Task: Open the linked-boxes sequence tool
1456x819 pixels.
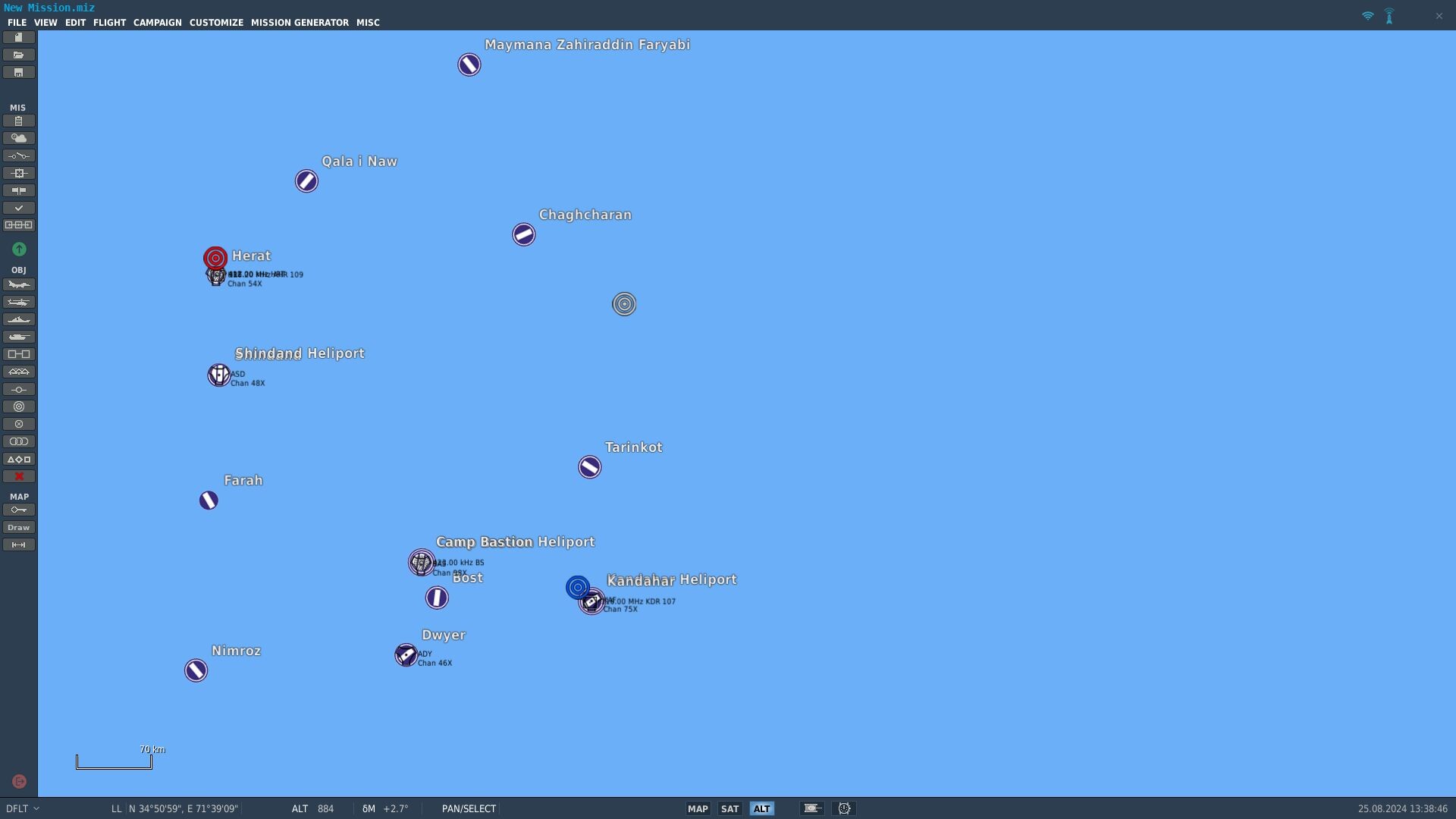Action: point(18,225)
